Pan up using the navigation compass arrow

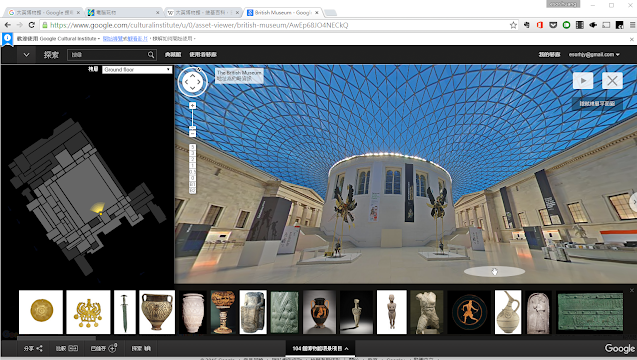point(193,75)
